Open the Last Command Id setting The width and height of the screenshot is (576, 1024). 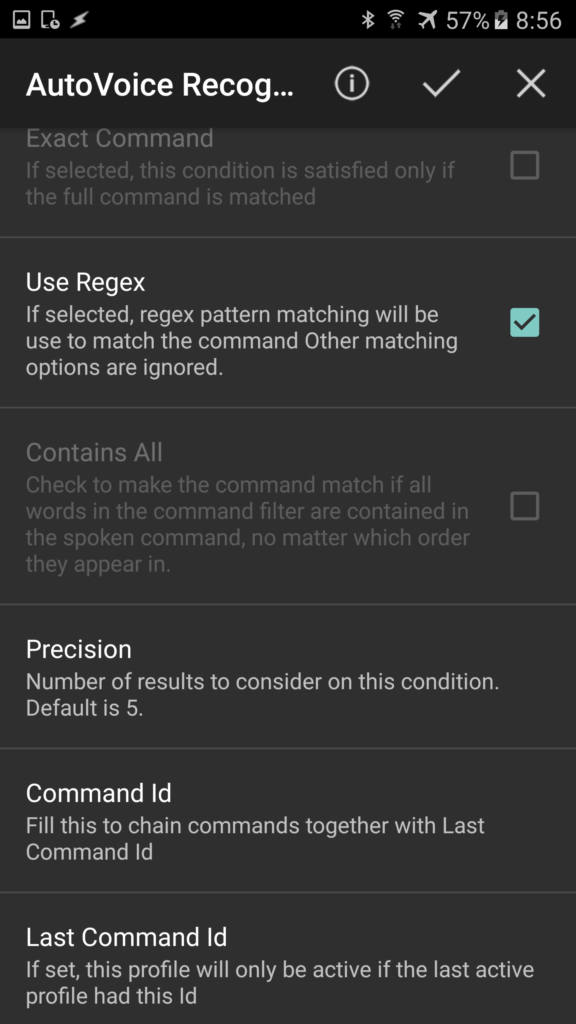pos(288,959)
